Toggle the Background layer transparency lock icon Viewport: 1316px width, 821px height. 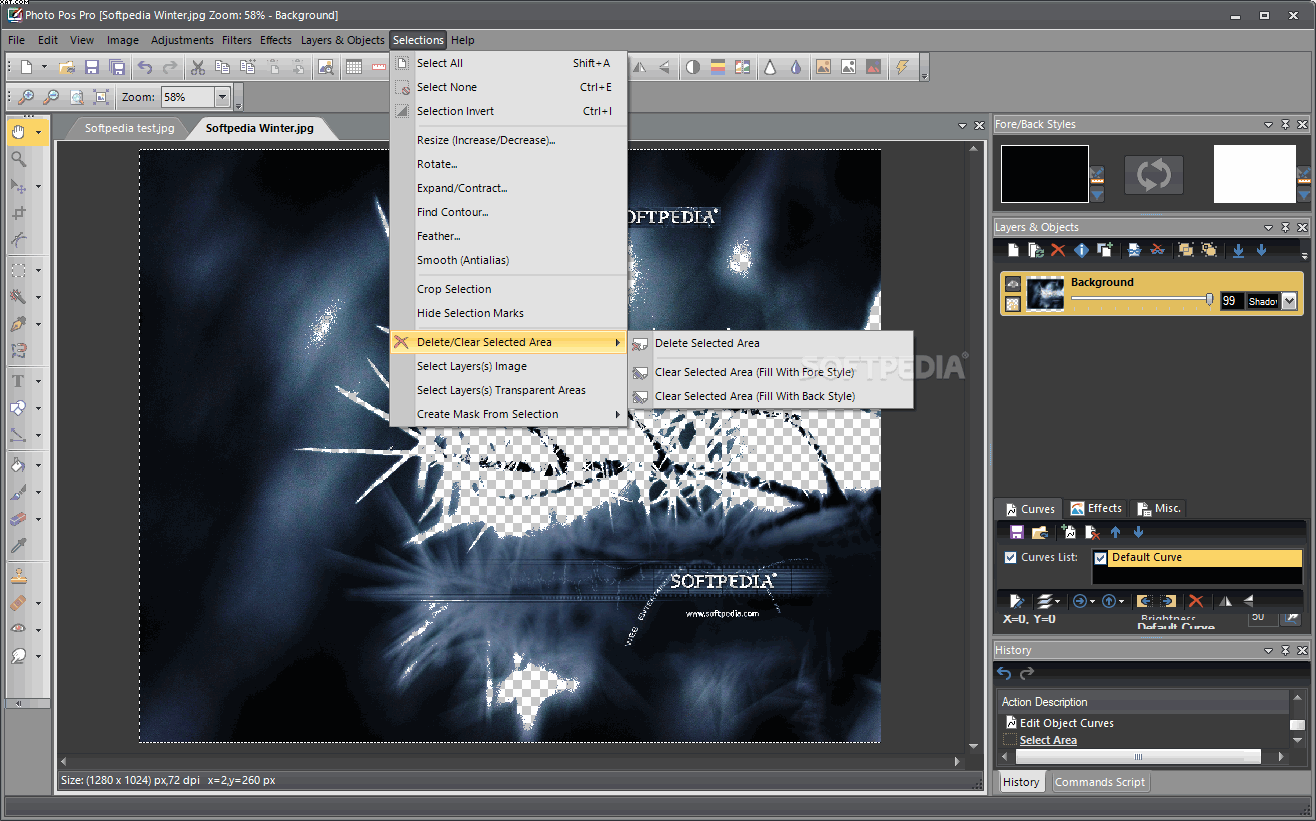point(1013,303)
